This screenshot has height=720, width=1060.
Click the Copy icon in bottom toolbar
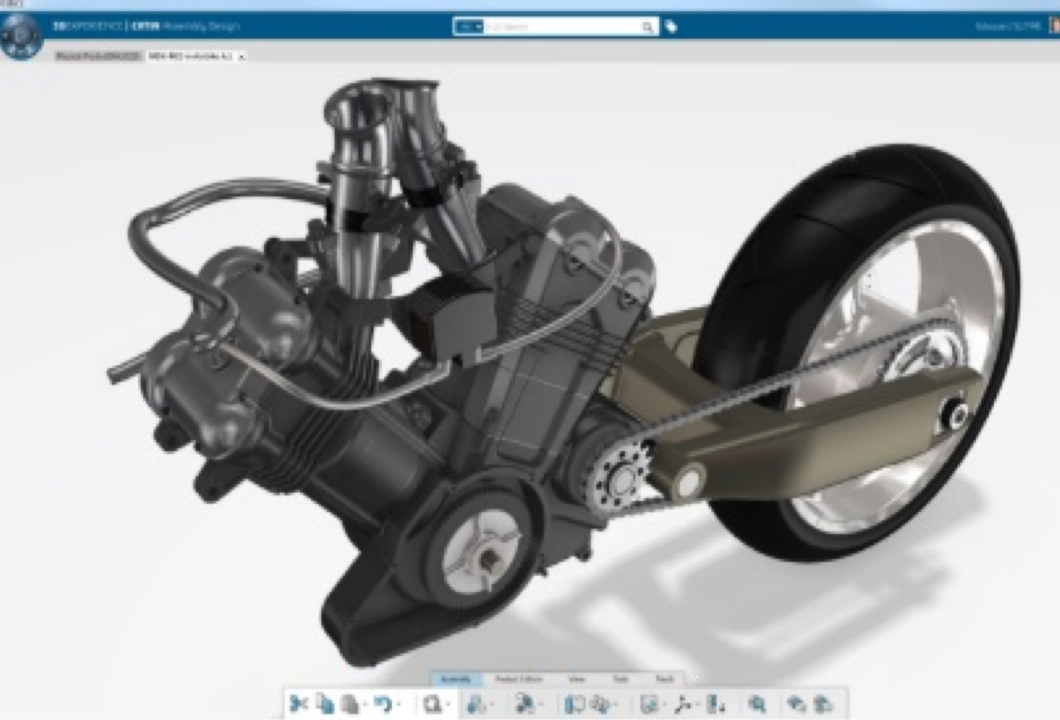click(x=324, y=704)
